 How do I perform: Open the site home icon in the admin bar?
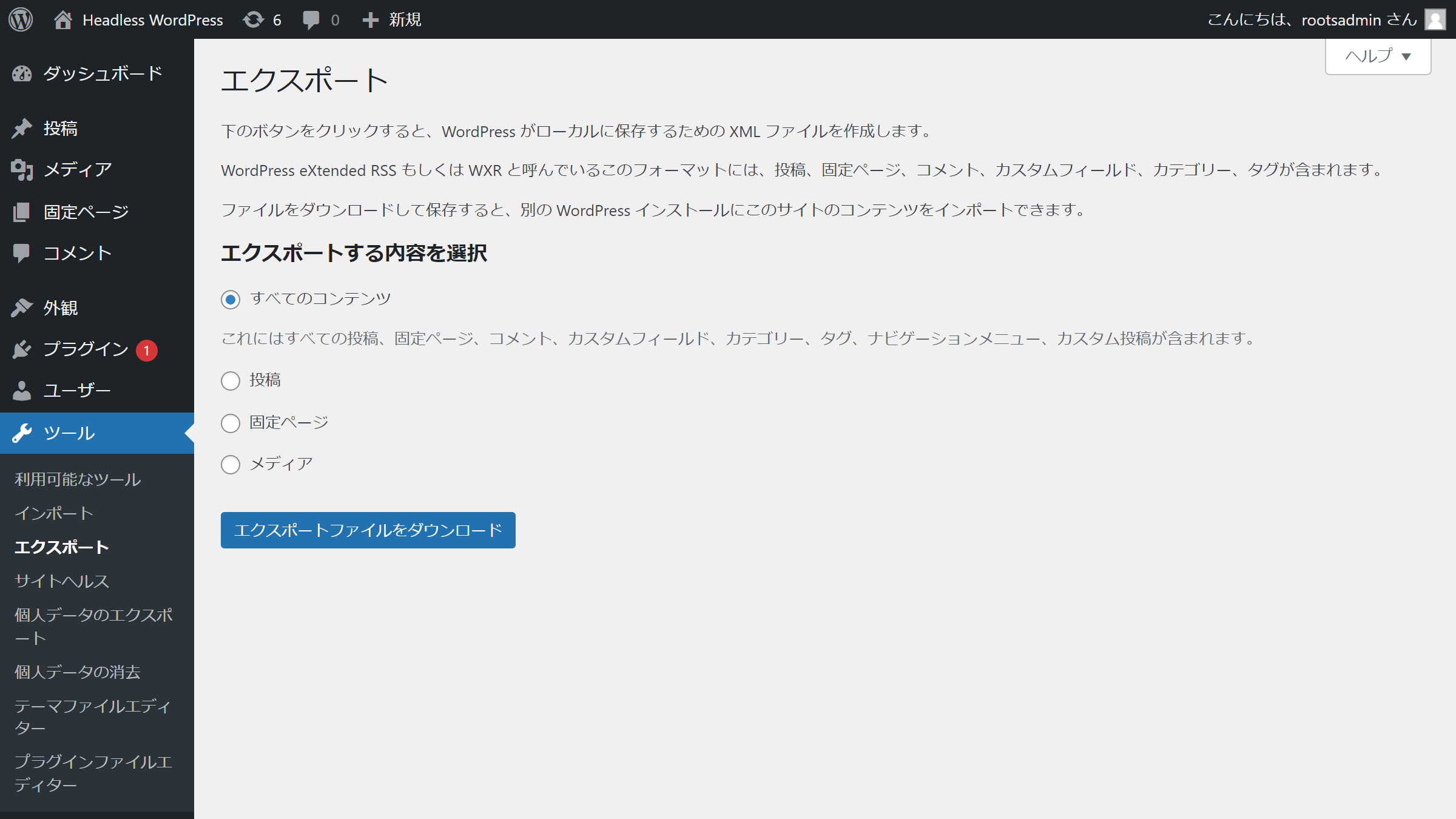pyautogui.click(x=63, y=19)
